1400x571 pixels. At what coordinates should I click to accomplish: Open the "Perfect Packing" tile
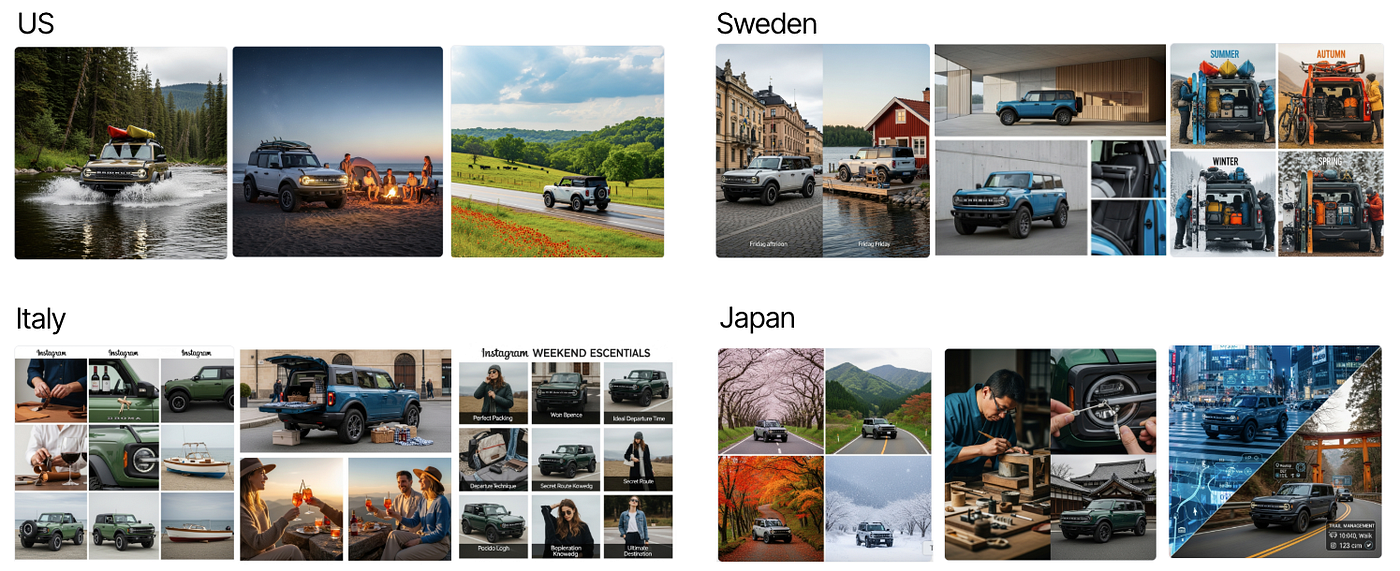click(x=494, y=393)
